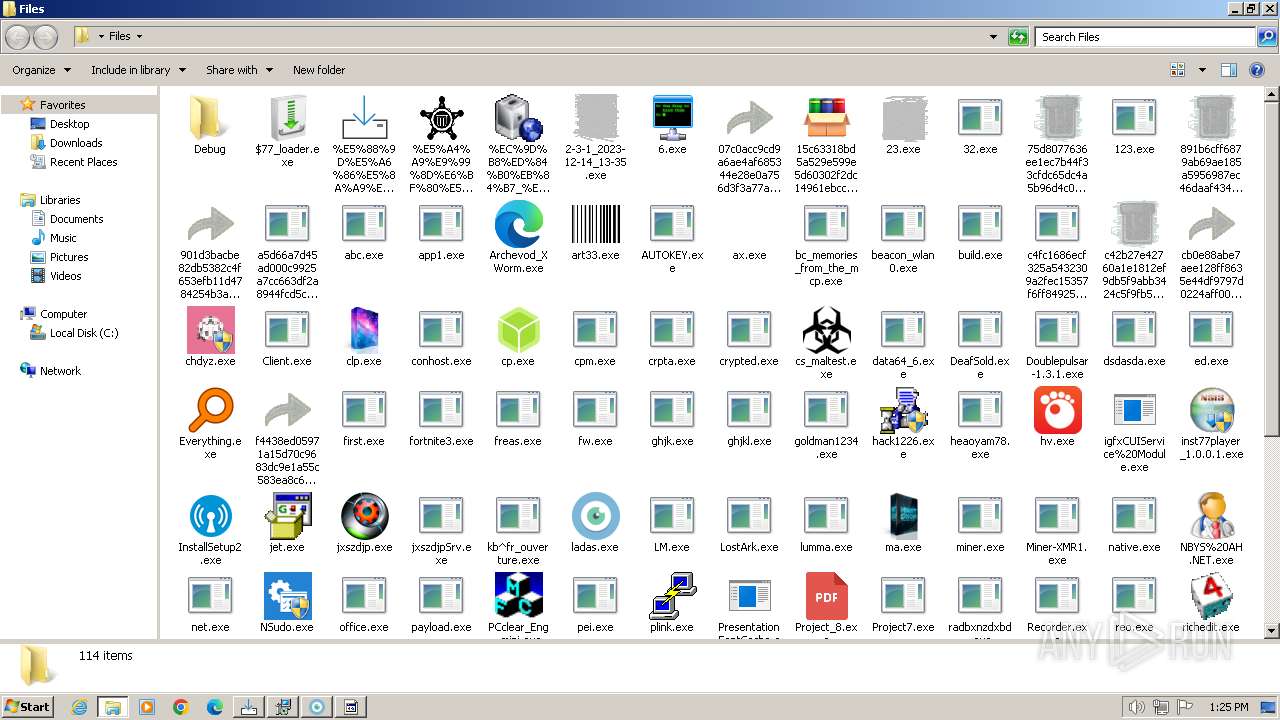Viewport: 1280px width, 720px height.
Task: Launch Internet Explorer from taskbar
Action: click(x=79, y=707)
